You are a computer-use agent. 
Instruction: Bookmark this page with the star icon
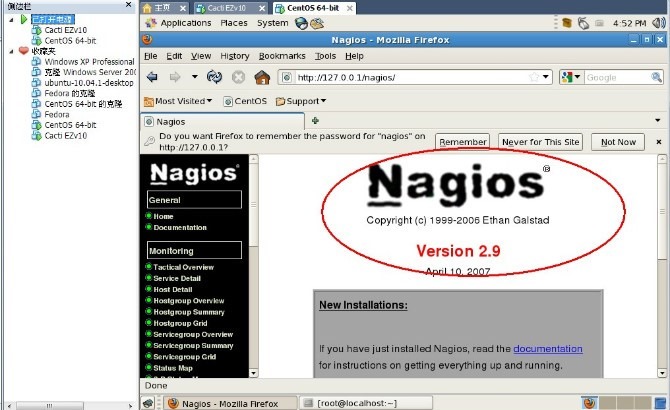click(x=534, y=77)
